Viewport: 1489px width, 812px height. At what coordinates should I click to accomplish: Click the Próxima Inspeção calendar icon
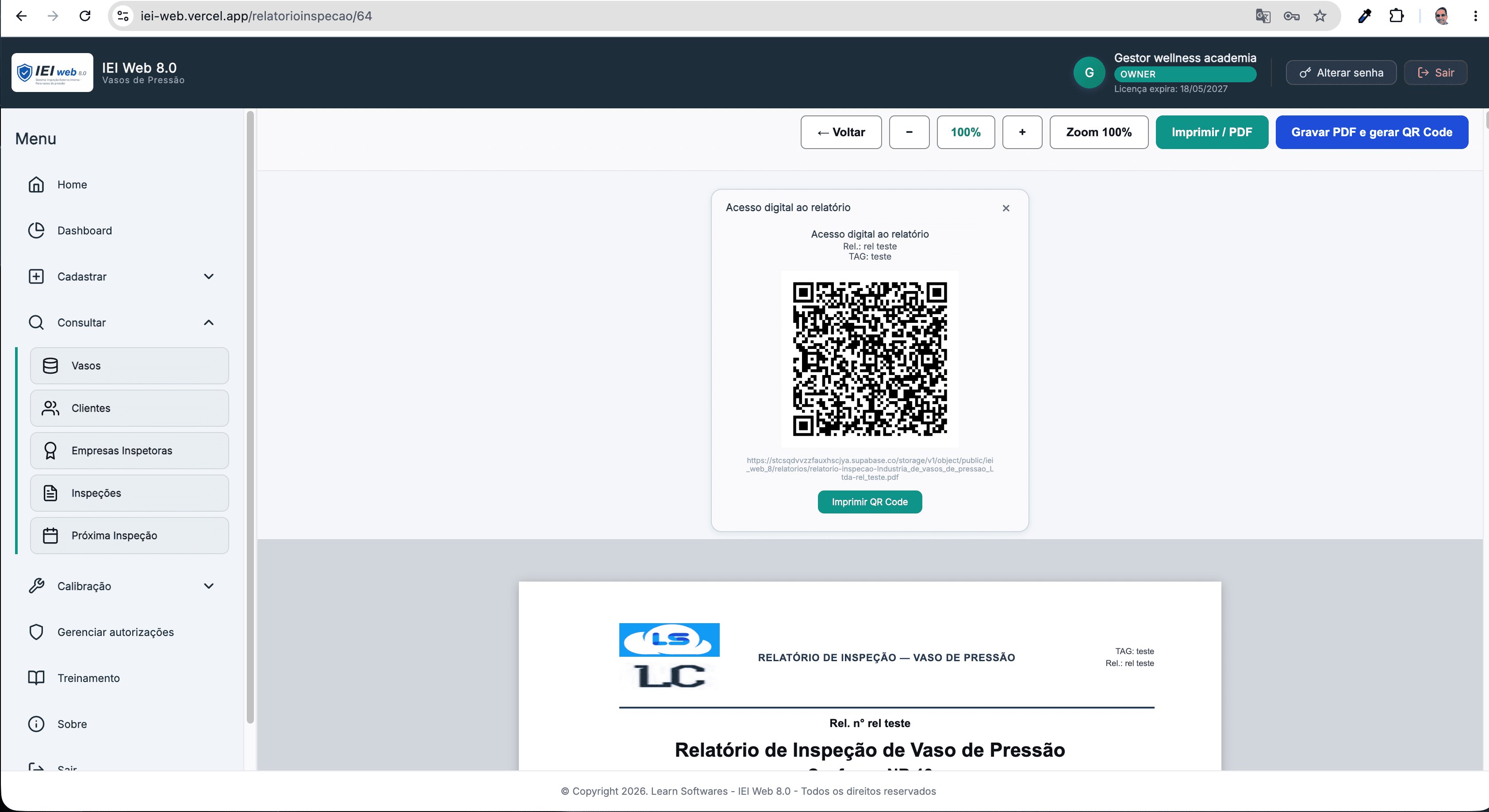[50, 536]
